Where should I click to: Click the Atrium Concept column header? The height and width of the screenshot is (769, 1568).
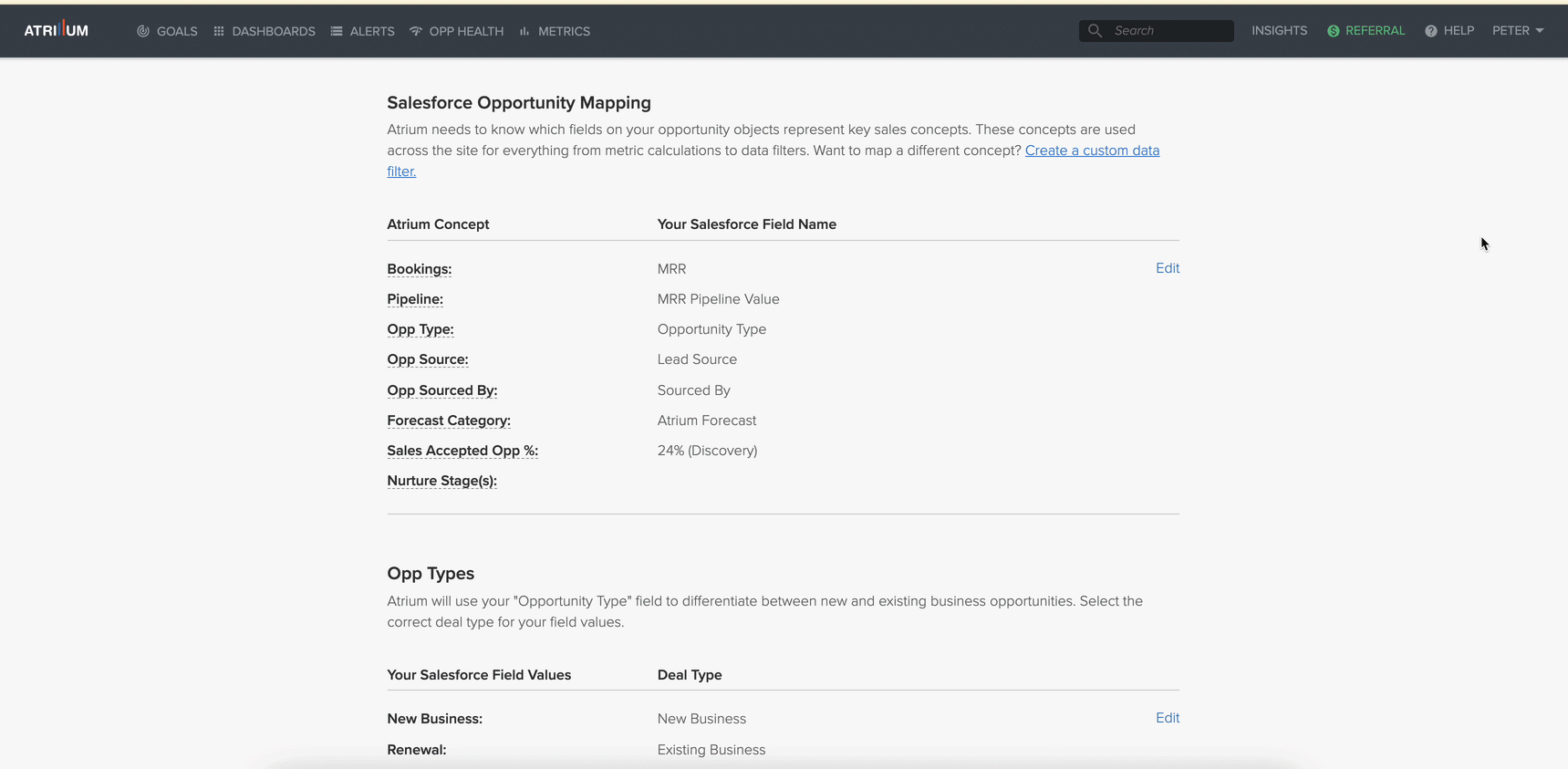pos(438,224)
